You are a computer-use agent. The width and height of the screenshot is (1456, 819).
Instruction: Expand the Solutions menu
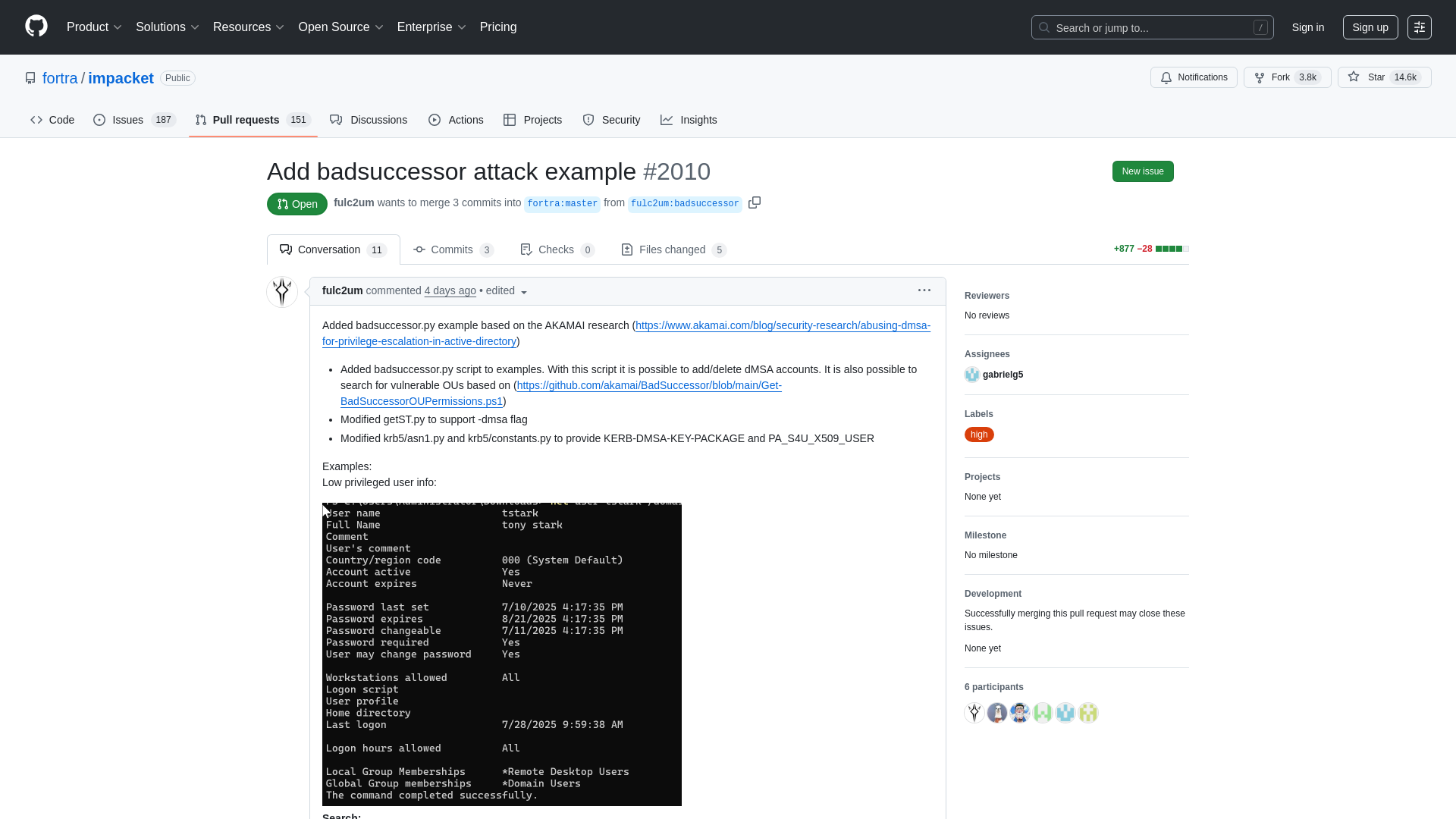coord(168,27)
